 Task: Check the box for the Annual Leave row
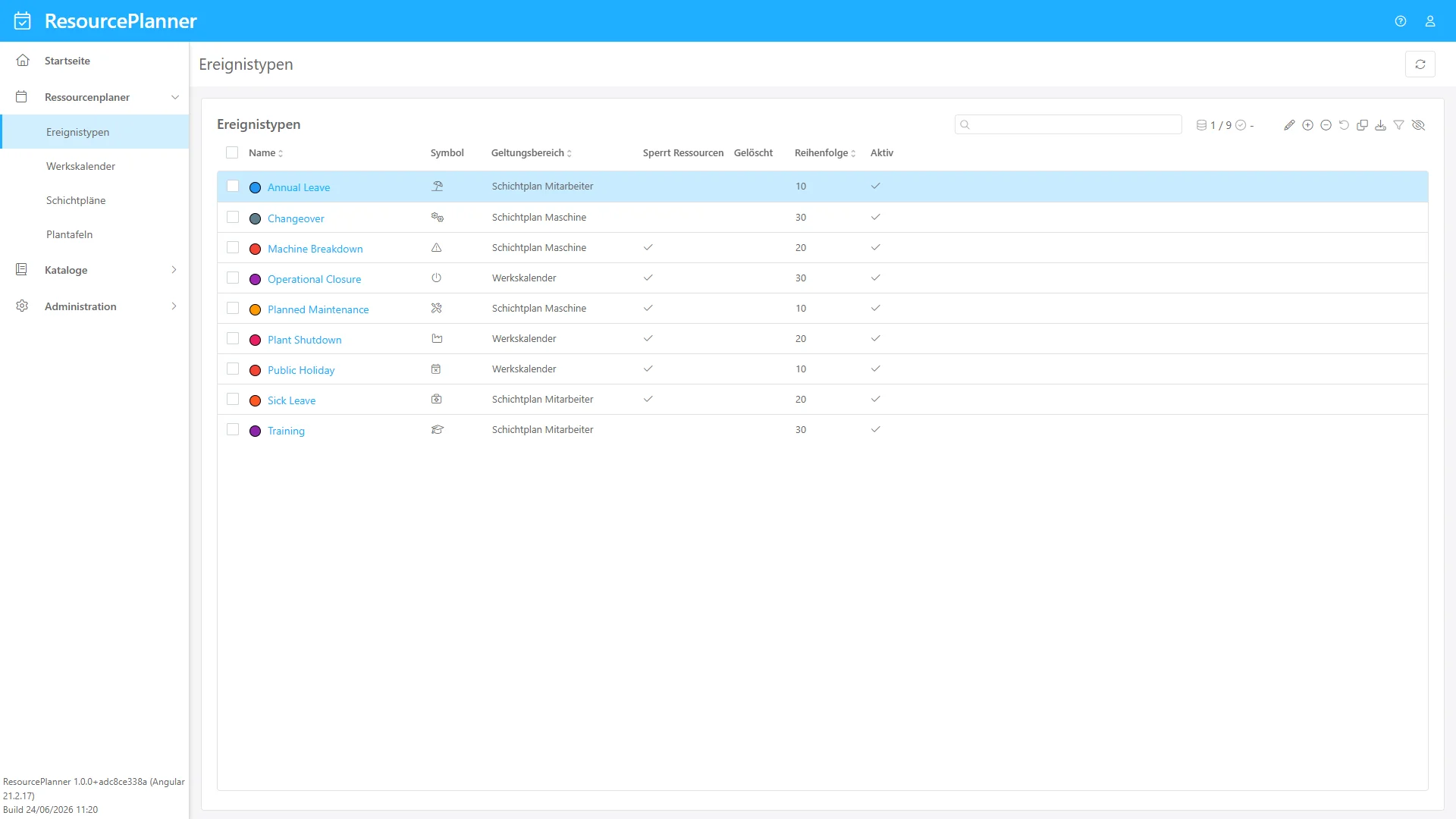coord(233,187)
